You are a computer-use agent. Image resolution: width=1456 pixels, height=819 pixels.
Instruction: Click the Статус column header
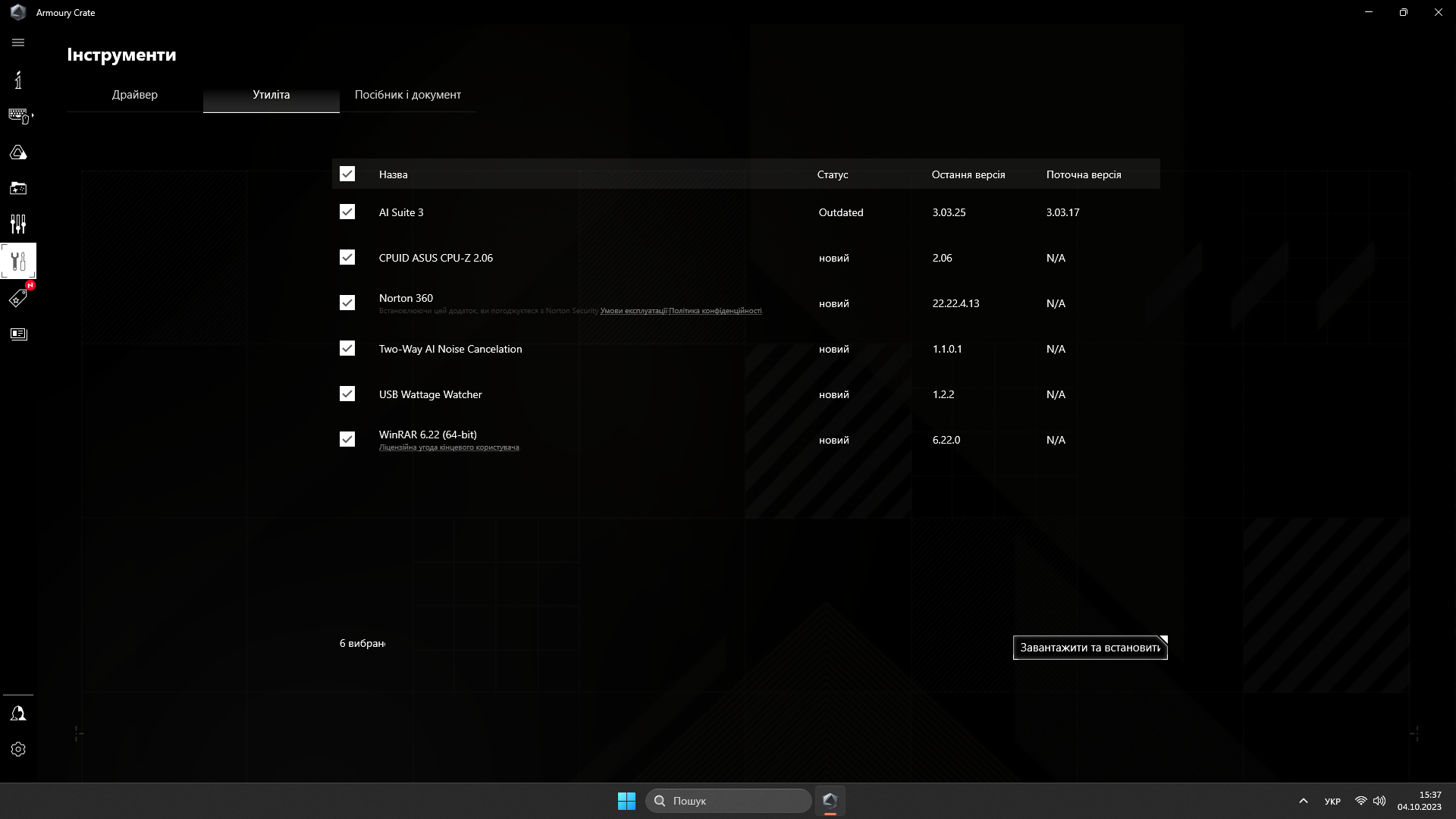833,174
